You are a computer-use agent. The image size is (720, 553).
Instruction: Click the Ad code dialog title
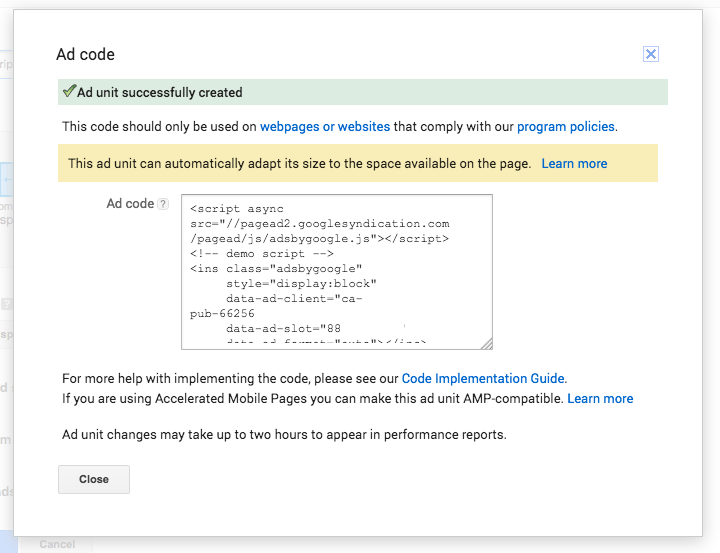click(85, 54)
